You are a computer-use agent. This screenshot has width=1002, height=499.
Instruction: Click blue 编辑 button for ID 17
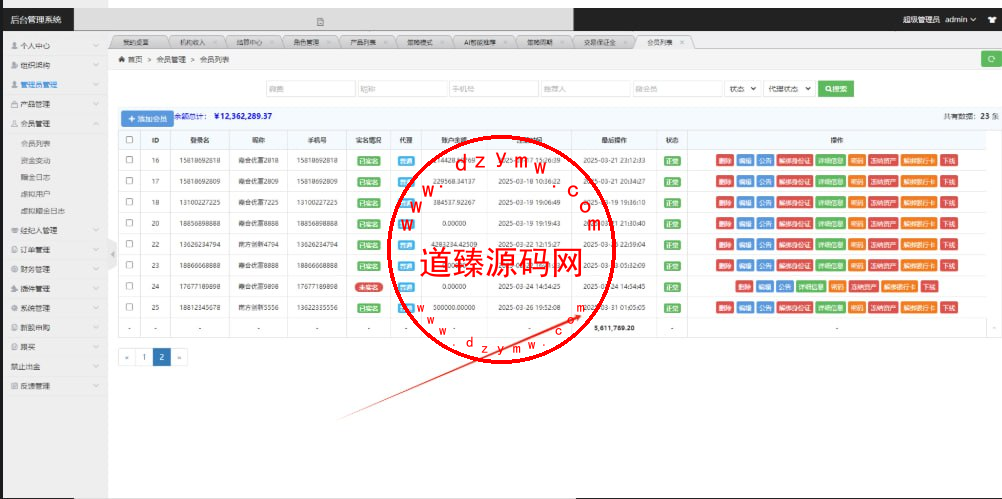(x=745, y=182)
